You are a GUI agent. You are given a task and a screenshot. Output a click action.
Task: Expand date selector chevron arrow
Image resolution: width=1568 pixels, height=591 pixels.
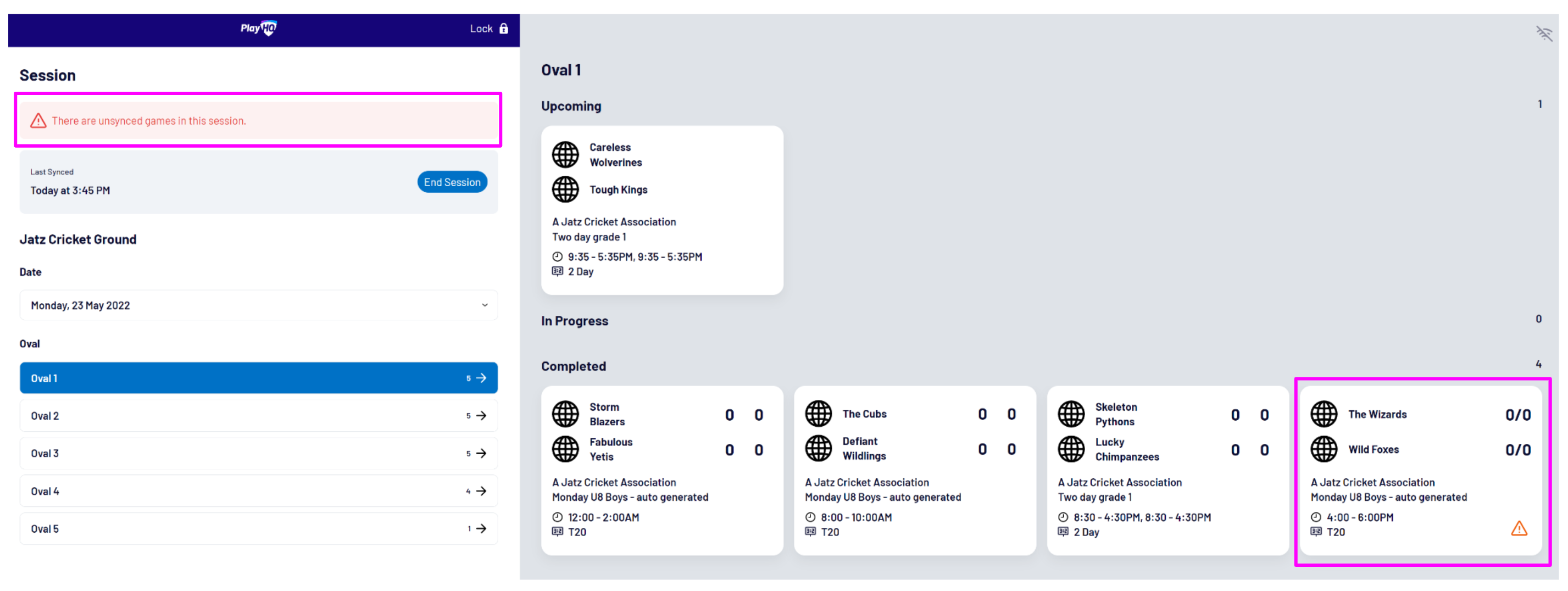point(485,305)
